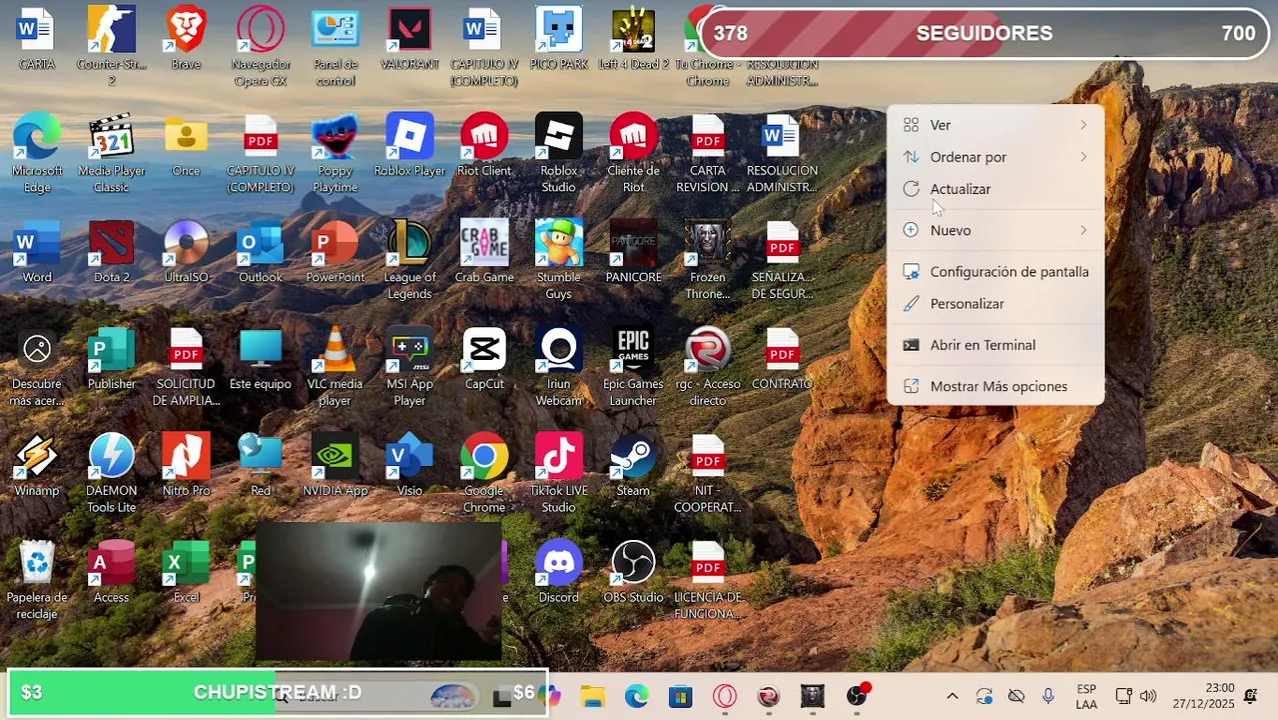Launch Dota 2 shortcut
Screen dimensions: 1278x720
[111, 253]
